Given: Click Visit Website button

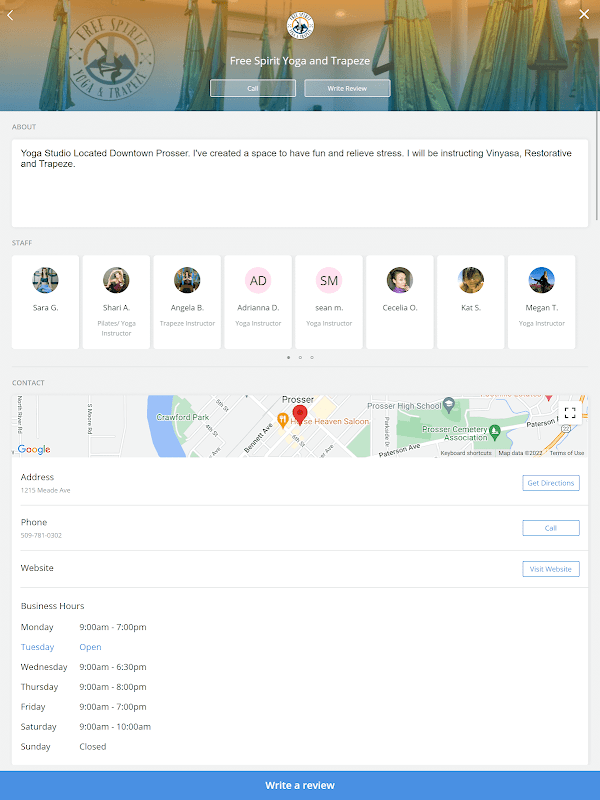Looking at the screenshot, I should (551, 569).
